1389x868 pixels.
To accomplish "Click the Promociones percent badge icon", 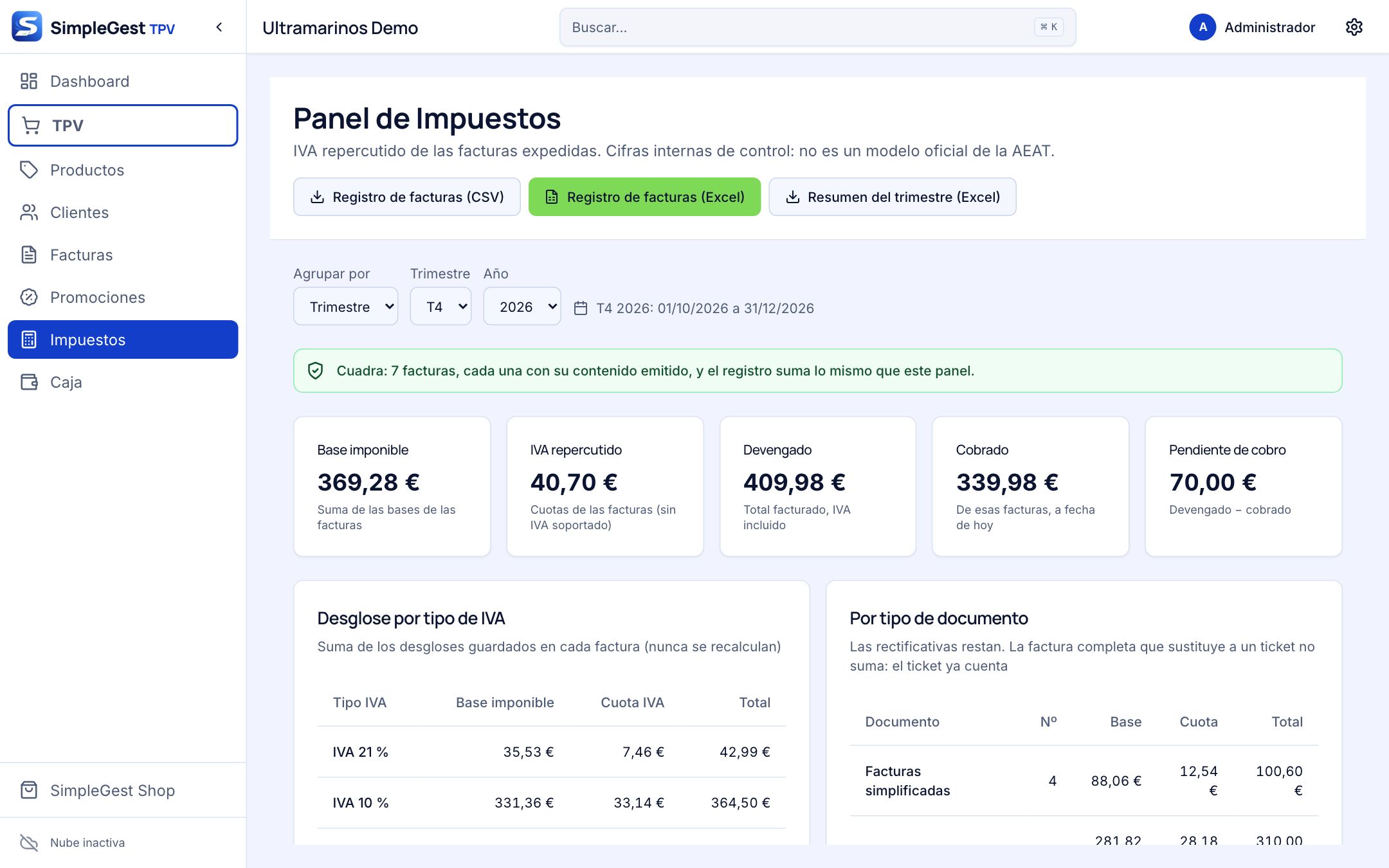I will pyautogui.click(x=29, y=297).
